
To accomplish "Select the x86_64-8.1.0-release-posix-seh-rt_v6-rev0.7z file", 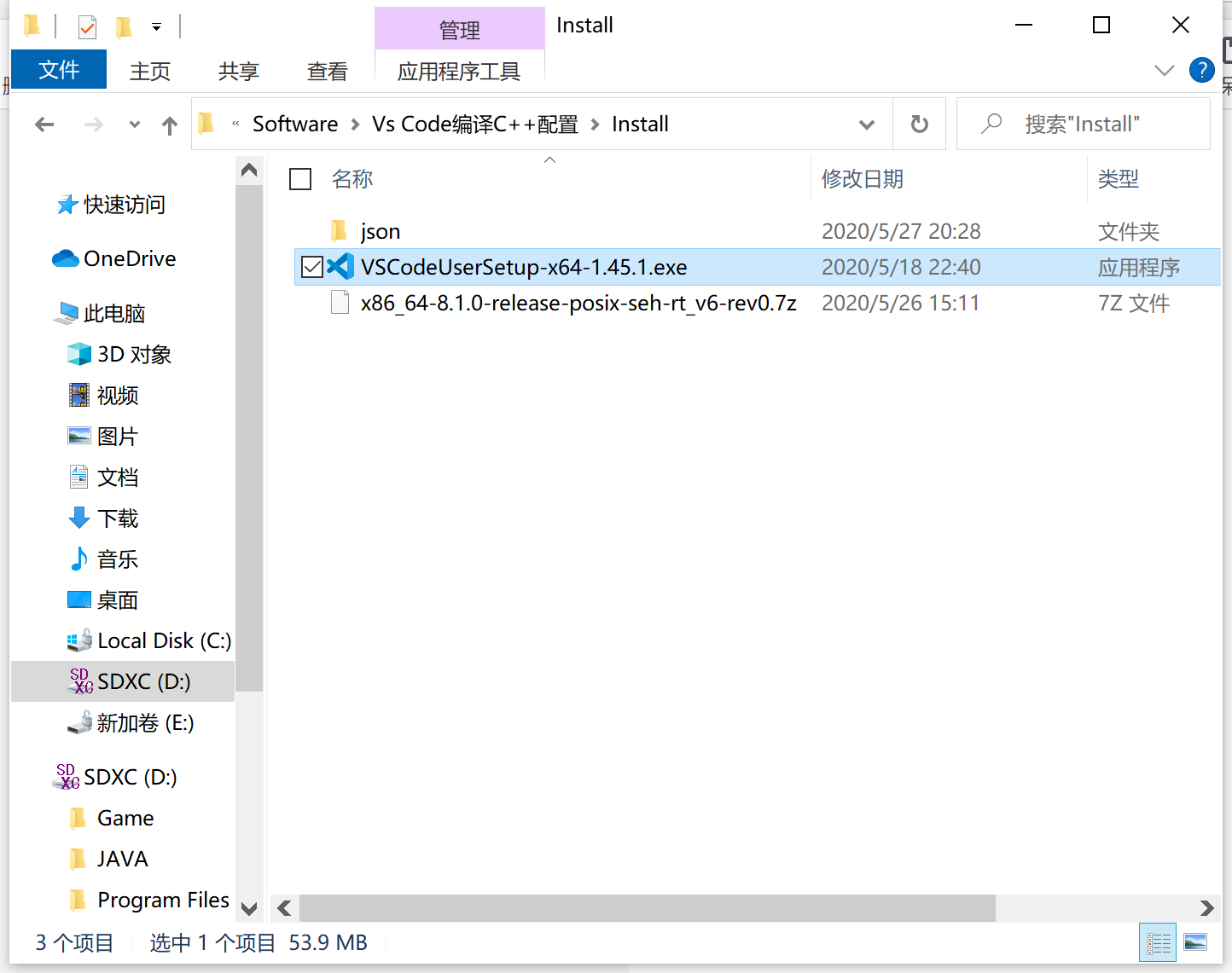I will pos(578,303).
